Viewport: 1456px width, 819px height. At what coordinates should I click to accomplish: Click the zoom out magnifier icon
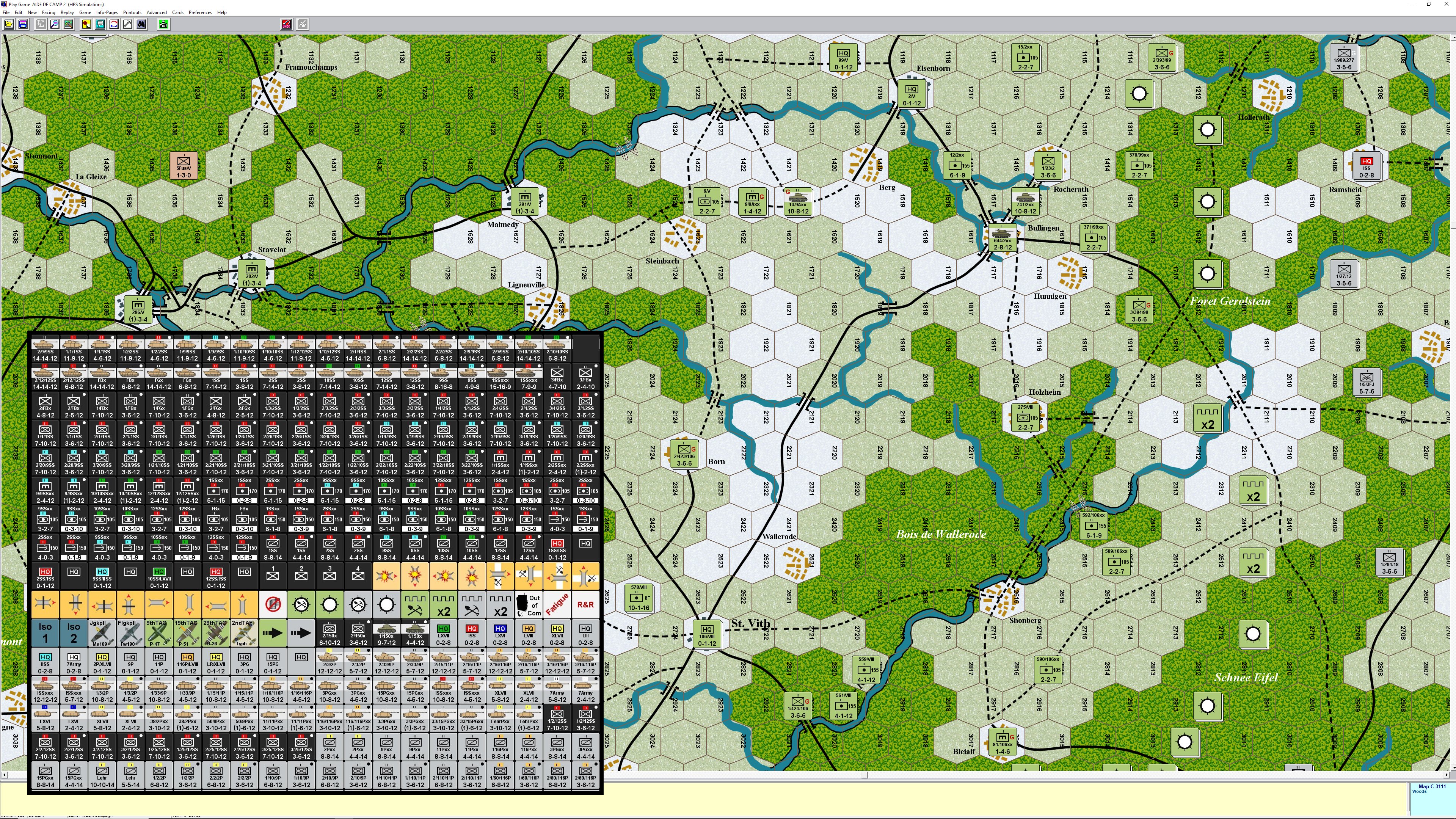(x=55, y=24)
